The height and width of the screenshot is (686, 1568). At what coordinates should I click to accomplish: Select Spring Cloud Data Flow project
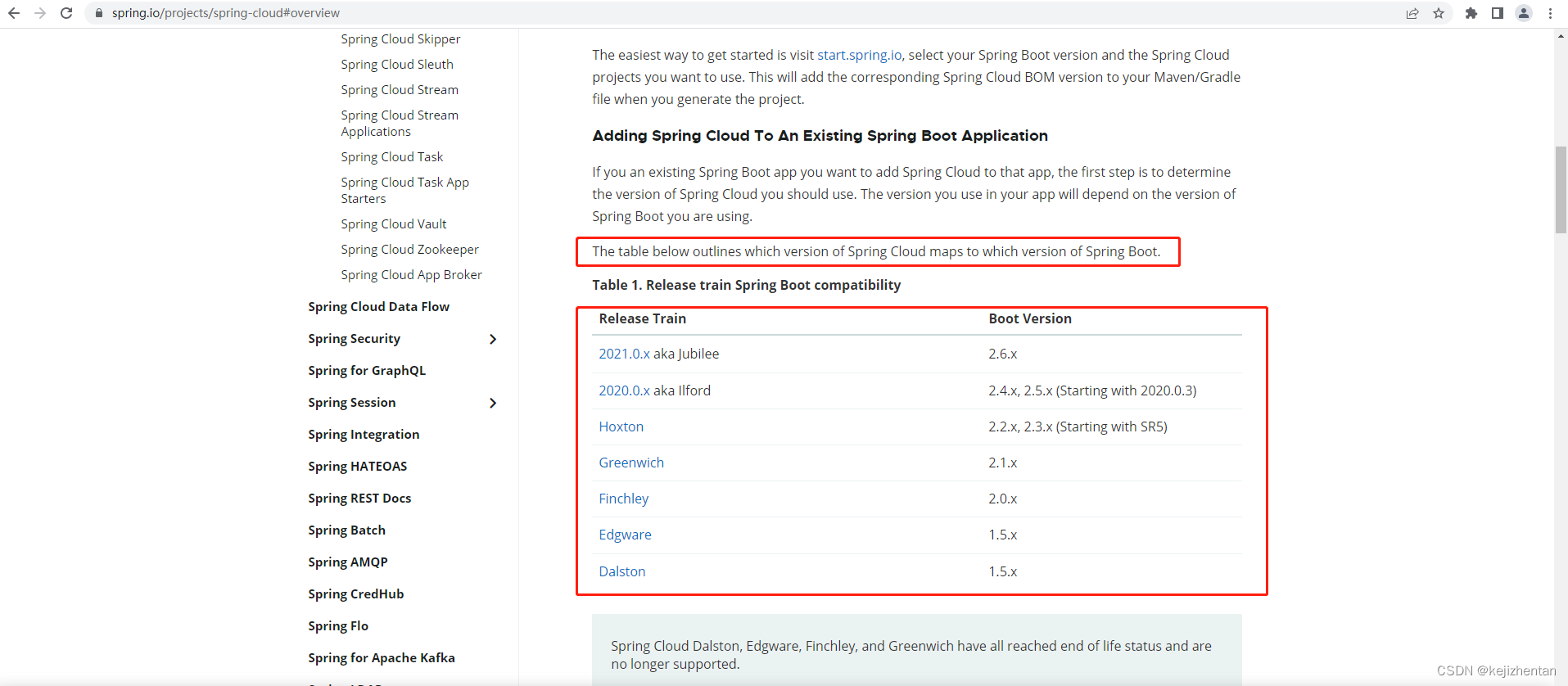(x=379, y=307)
